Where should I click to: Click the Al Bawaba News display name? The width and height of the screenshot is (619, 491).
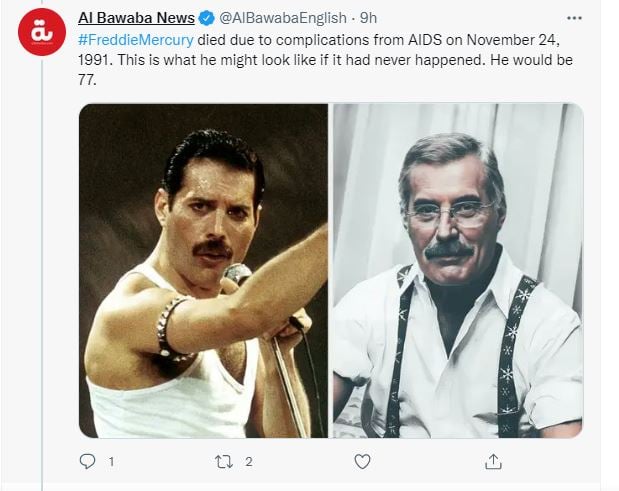[x=136, y=18]
